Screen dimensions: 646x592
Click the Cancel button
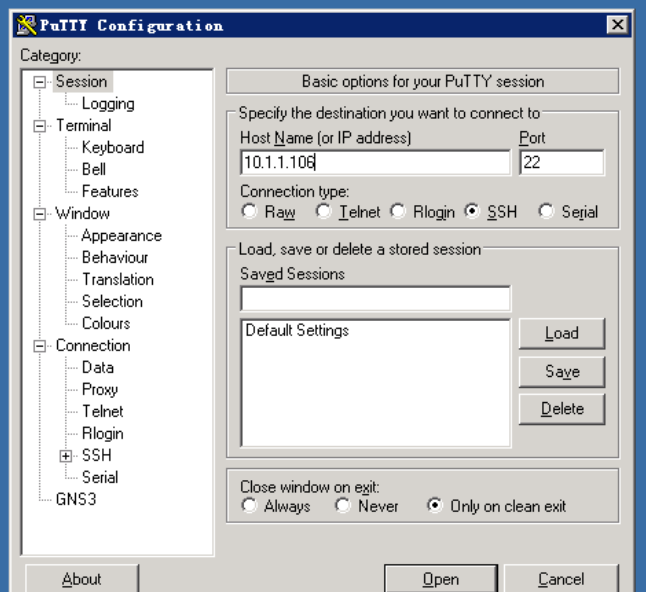pyautogui.click(x=561, y=579)
